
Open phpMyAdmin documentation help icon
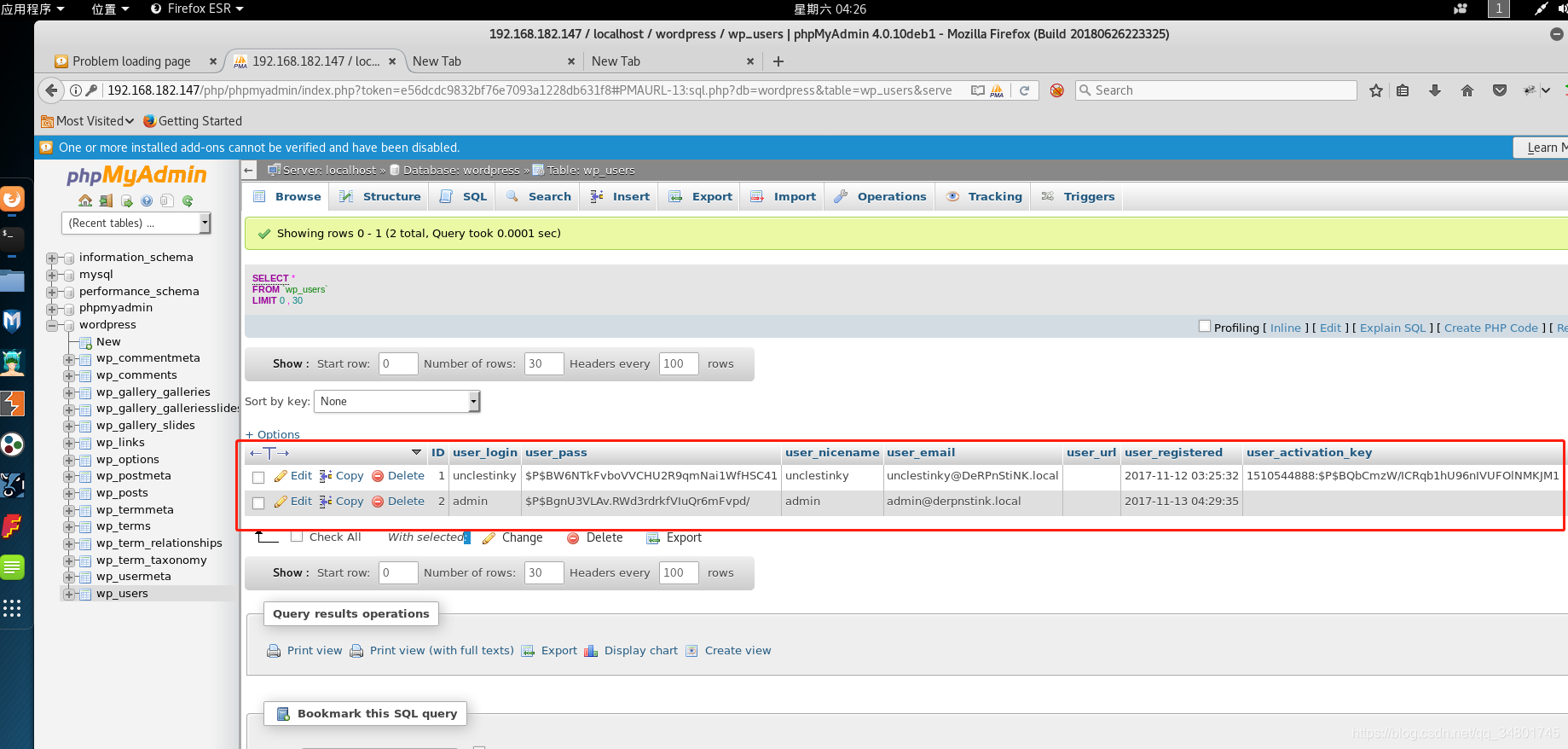point(147,200)
